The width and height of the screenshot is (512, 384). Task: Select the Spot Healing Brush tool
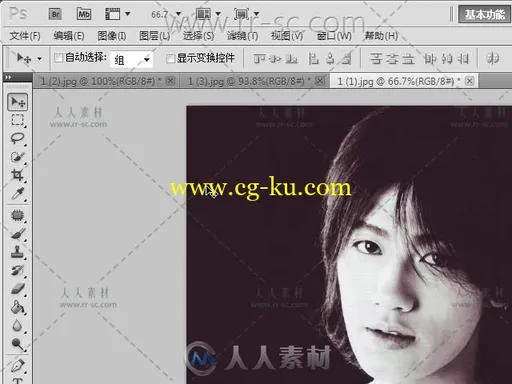click(x=18, y=216)
